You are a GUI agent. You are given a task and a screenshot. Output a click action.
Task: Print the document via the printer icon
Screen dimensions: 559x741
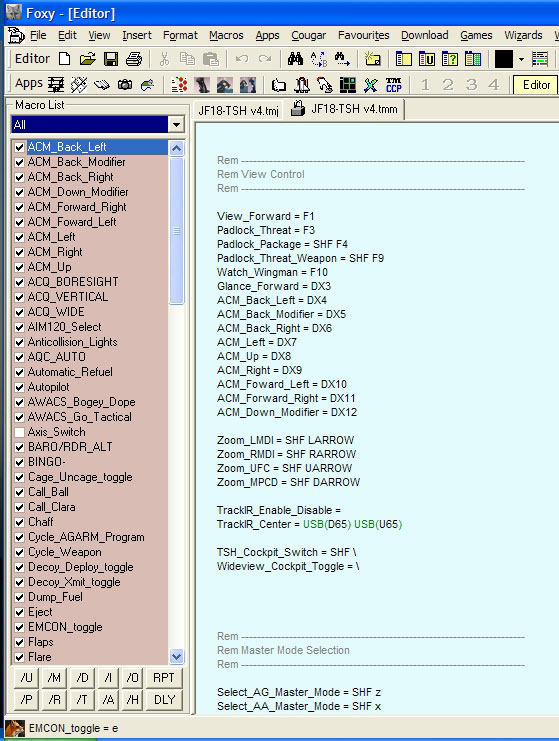[134, 59]
